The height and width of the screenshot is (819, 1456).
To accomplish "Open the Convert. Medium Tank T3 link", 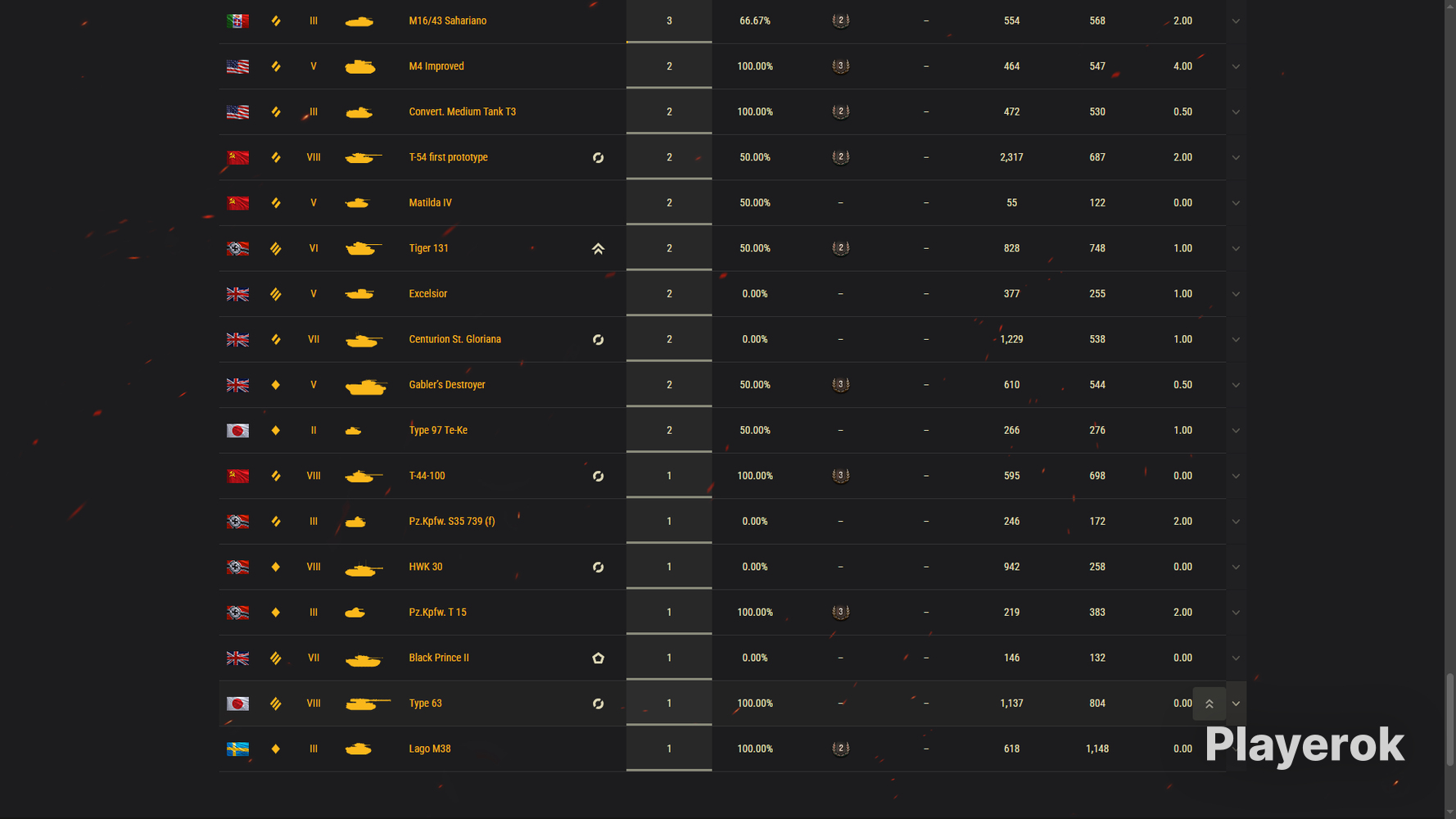I will (462, 111).
